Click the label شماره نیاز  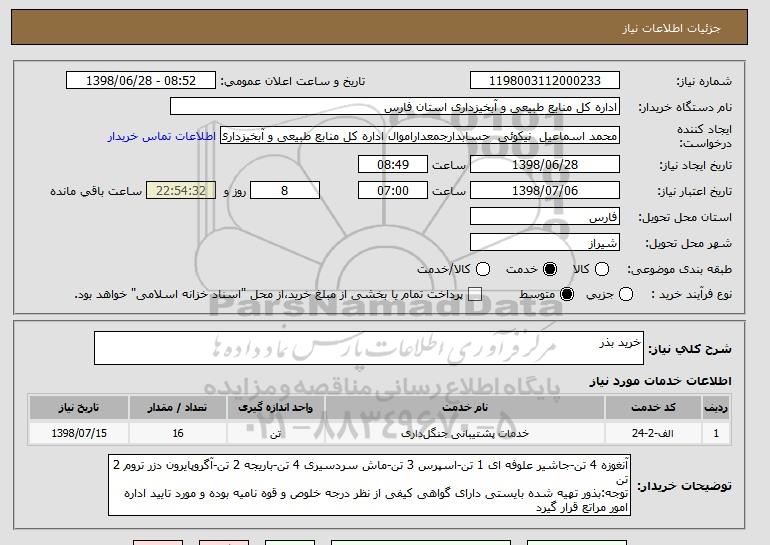(704, 82)
